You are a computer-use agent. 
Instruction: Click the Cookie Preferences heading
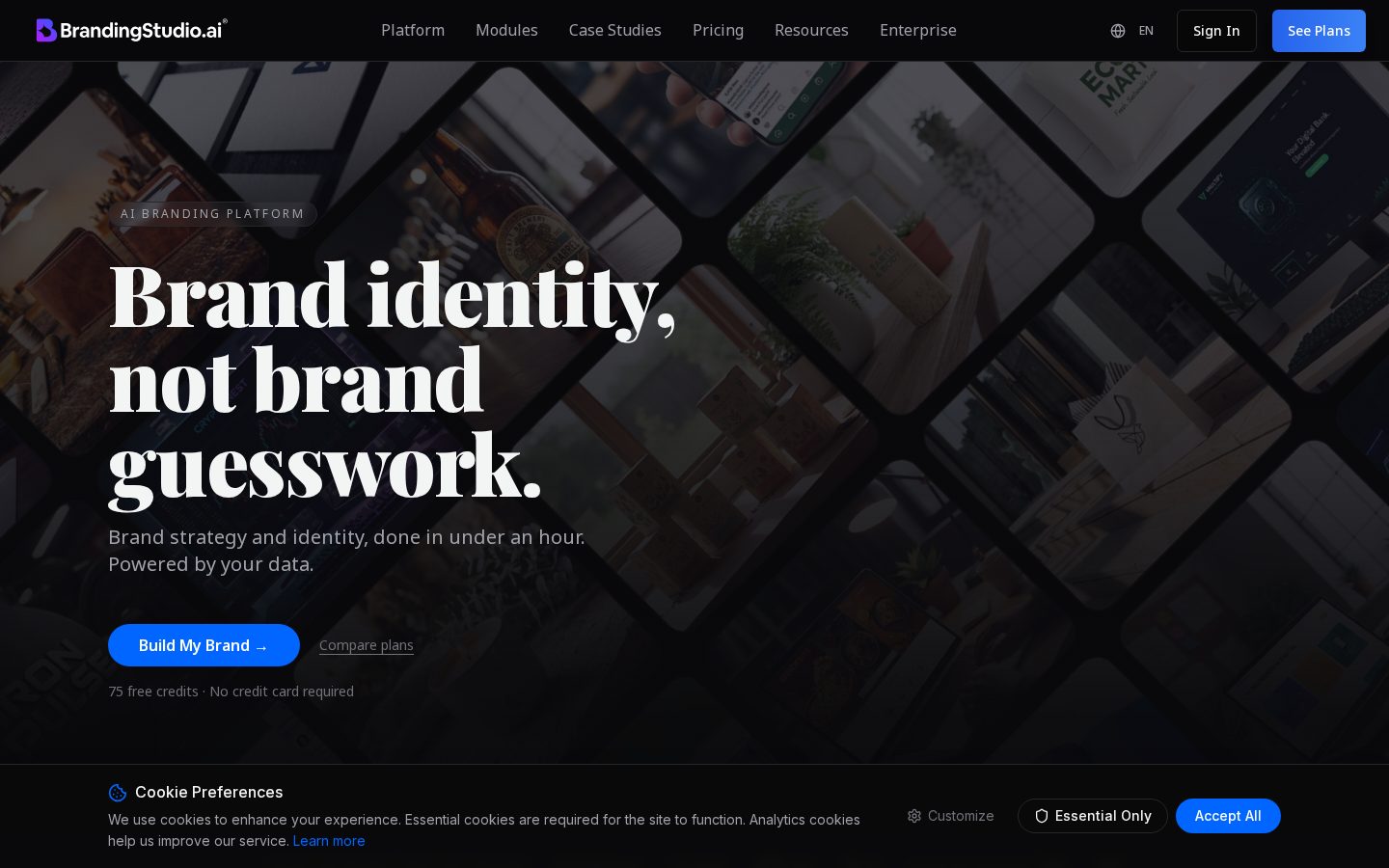click(209, 792)
